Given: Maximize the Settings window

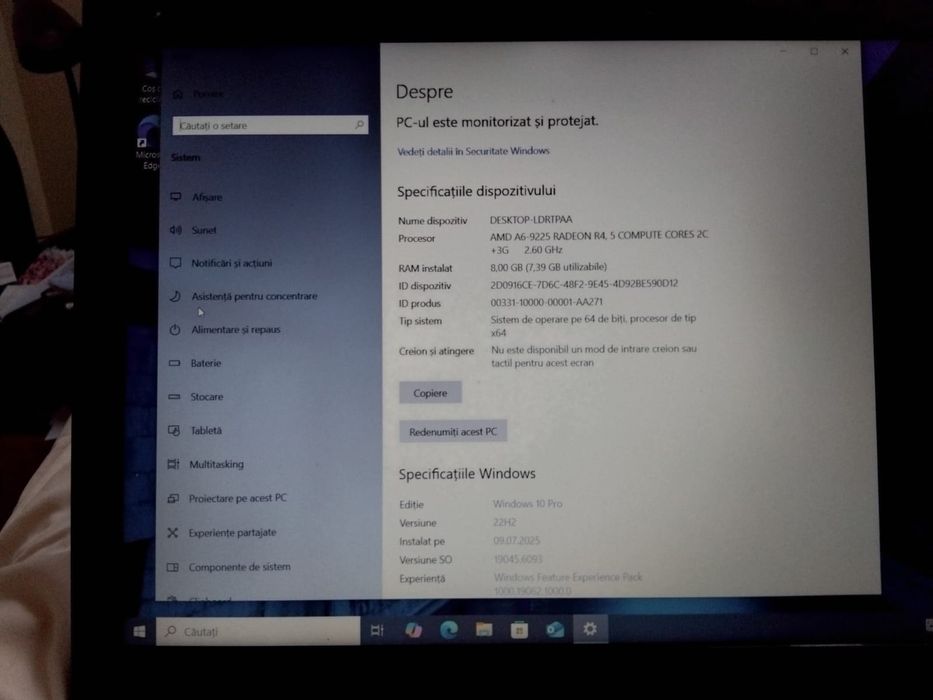Looking at the screenshot, I should coord(814,52).
